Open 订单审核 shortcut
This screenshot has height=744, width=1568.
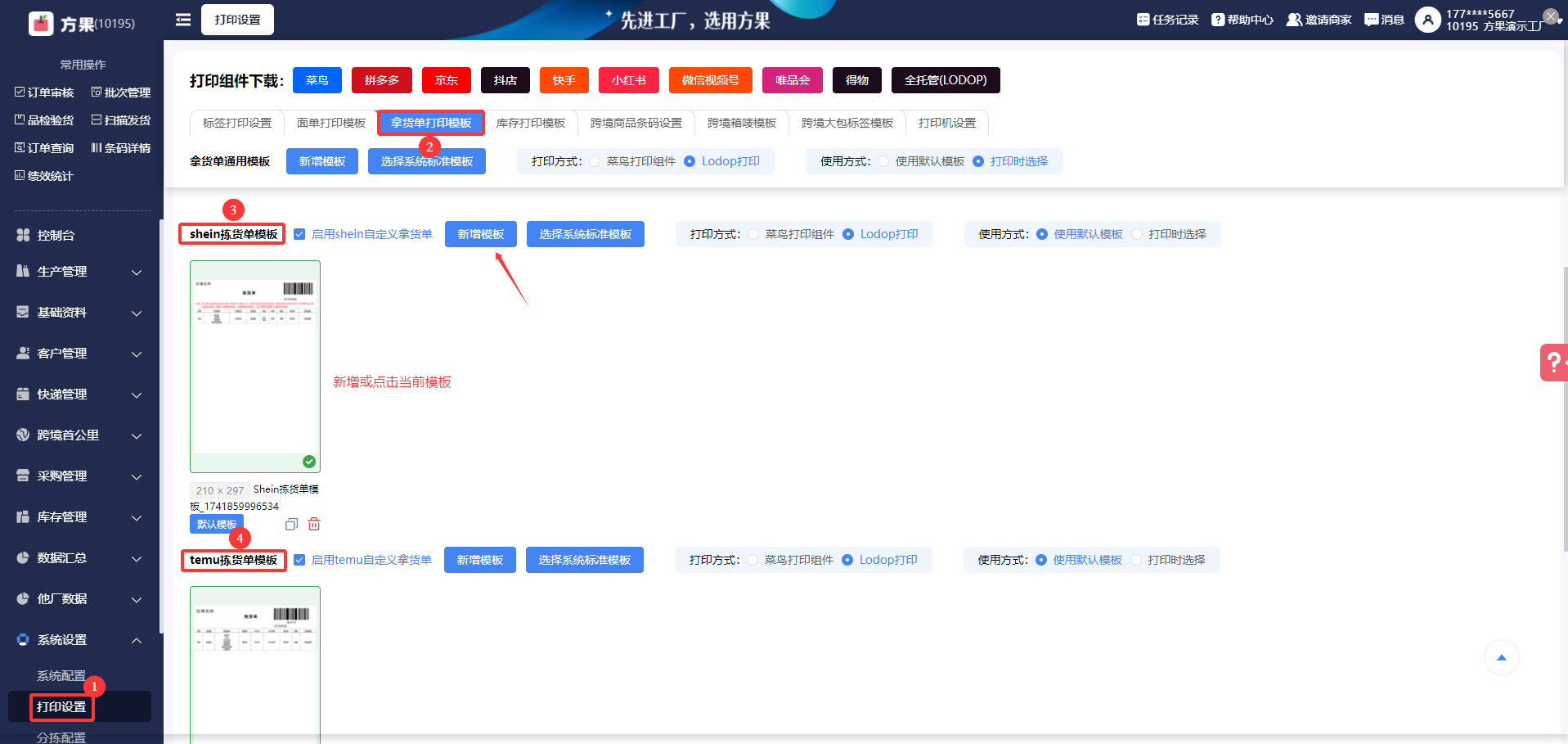pyautogui.click(x=44, y=92)
